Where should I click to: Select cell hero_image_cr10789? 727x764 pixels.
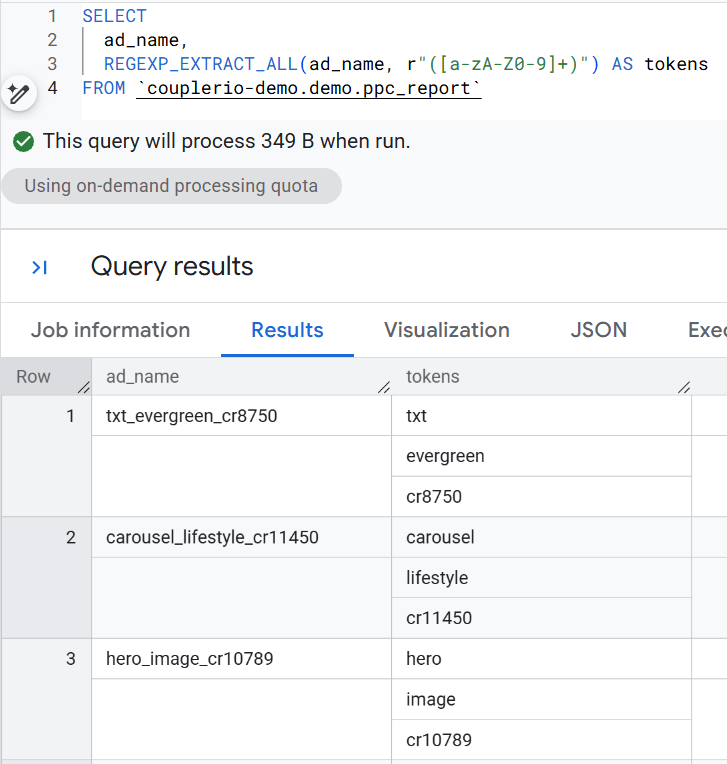[x=242, y=659]
